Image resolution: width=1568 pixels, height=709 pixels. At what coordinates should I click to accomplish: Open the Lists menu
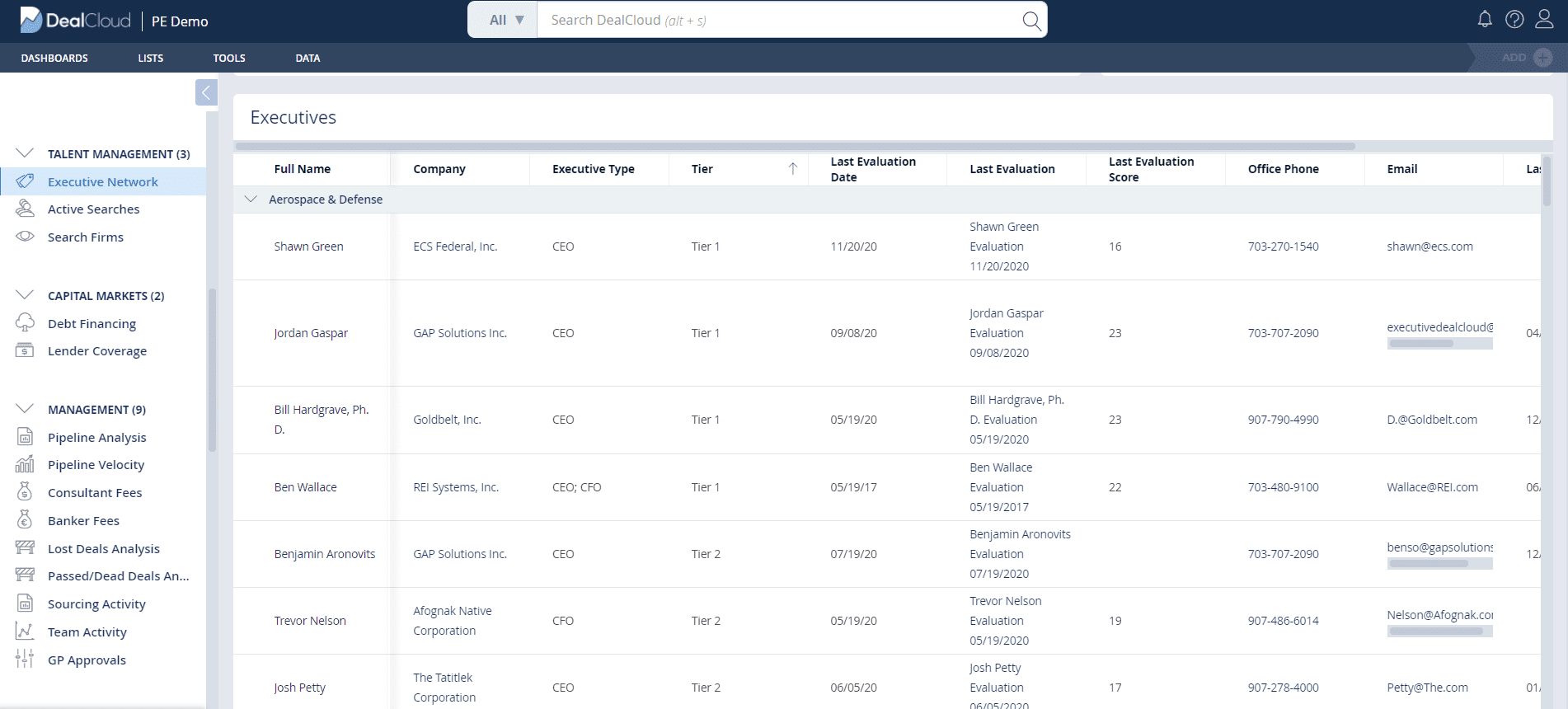click(151, 58)
